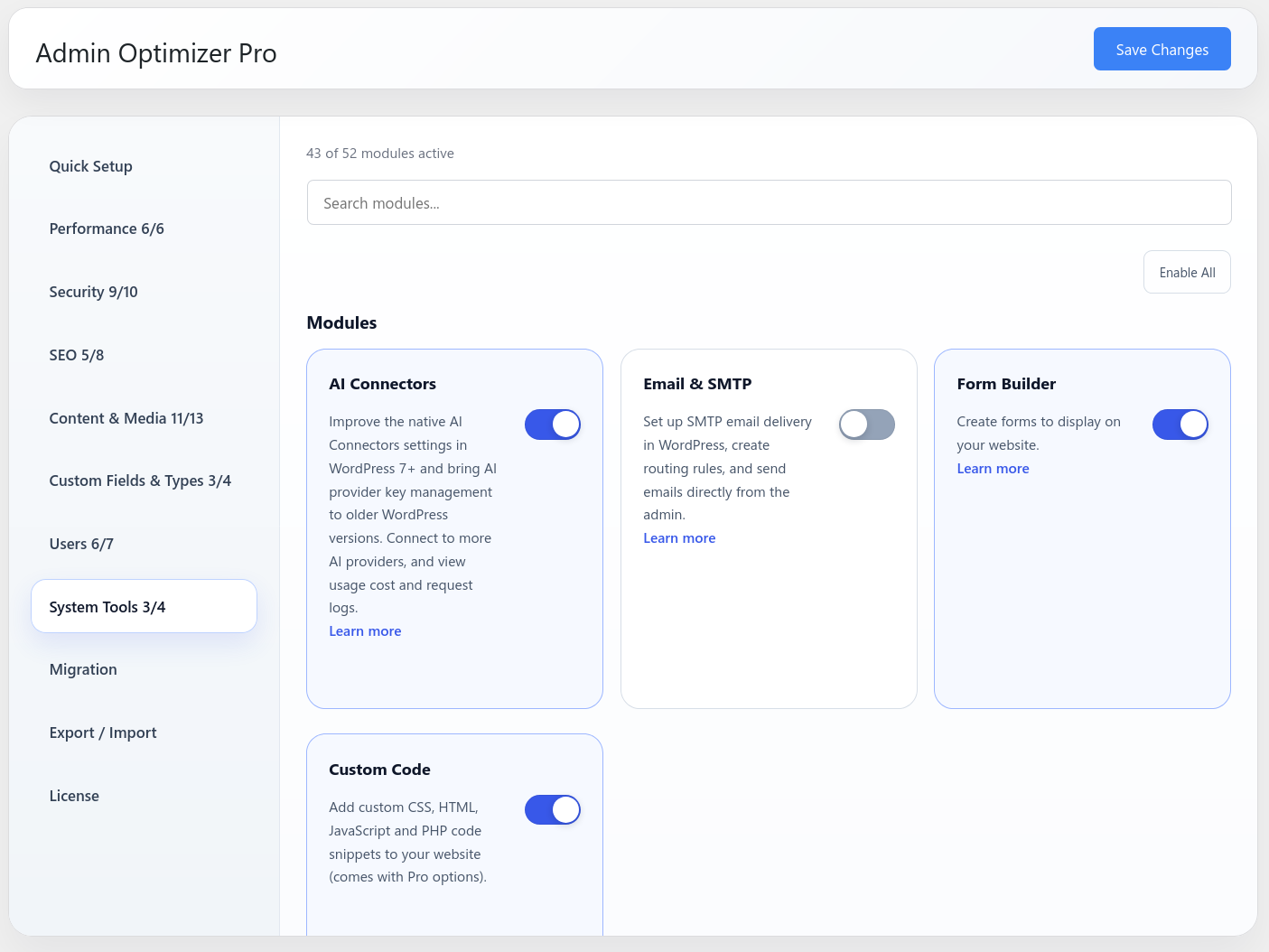
Task: Open the SEO 5/8 section
Action: [144, 355]
